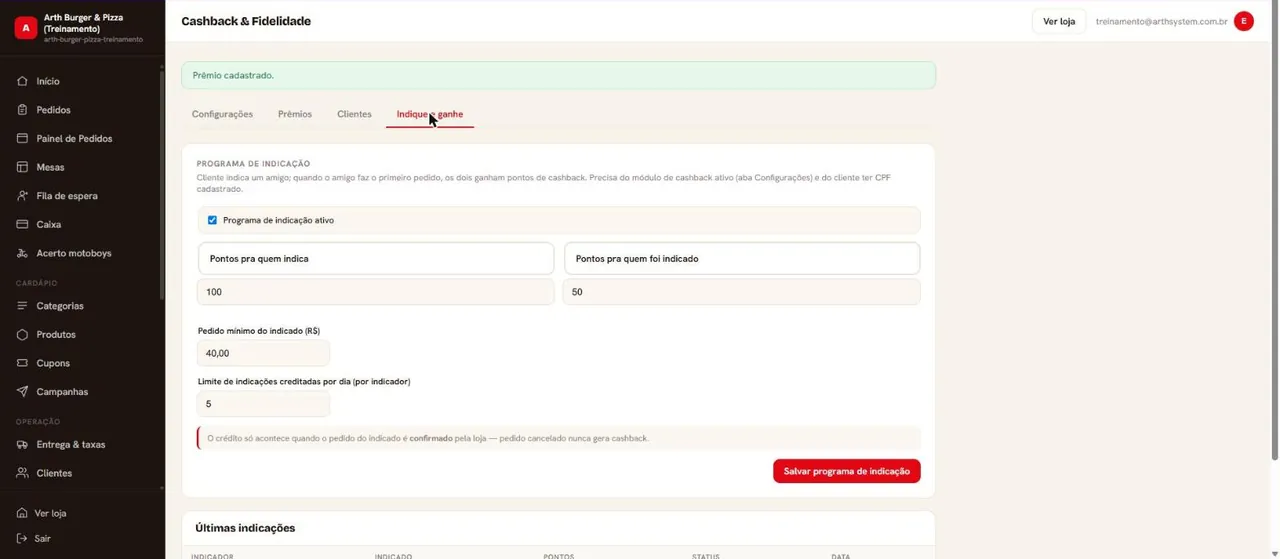Click the Entrega & taxas truck icon

[x=23, y=444]
